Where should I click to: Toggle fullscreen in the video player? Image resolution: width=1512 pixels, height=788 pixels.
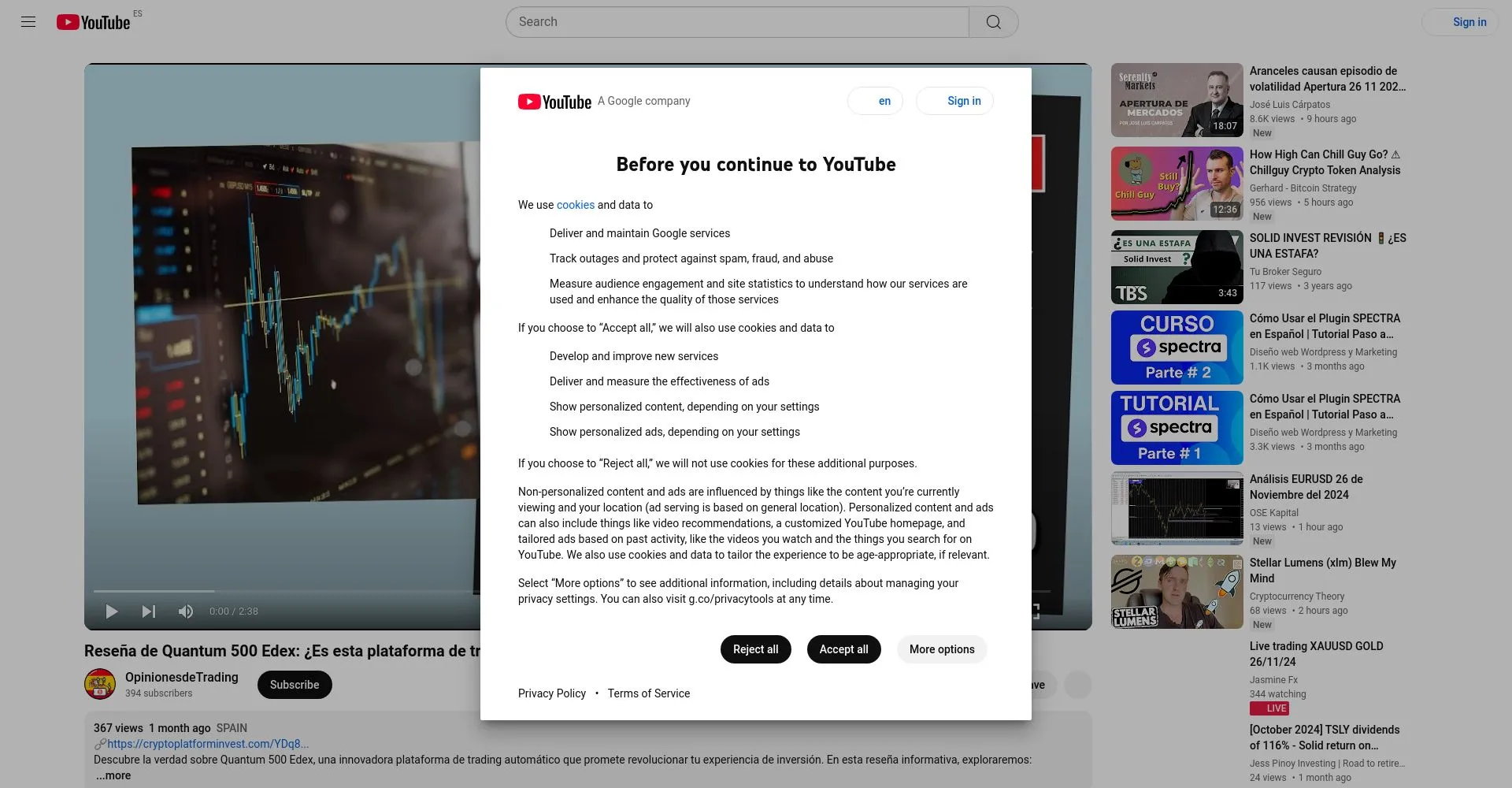click(1035, 611)
